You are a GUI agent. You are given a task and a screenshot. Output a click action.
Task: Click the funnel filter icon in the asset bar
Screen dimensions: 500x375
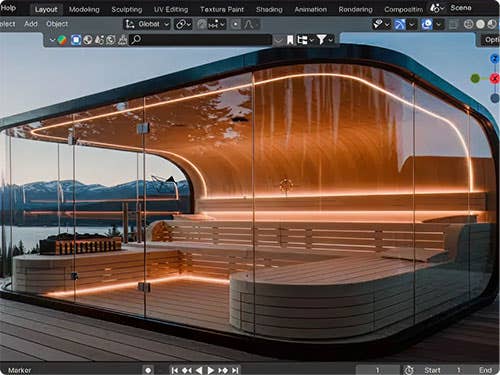(x=321, y=40)
